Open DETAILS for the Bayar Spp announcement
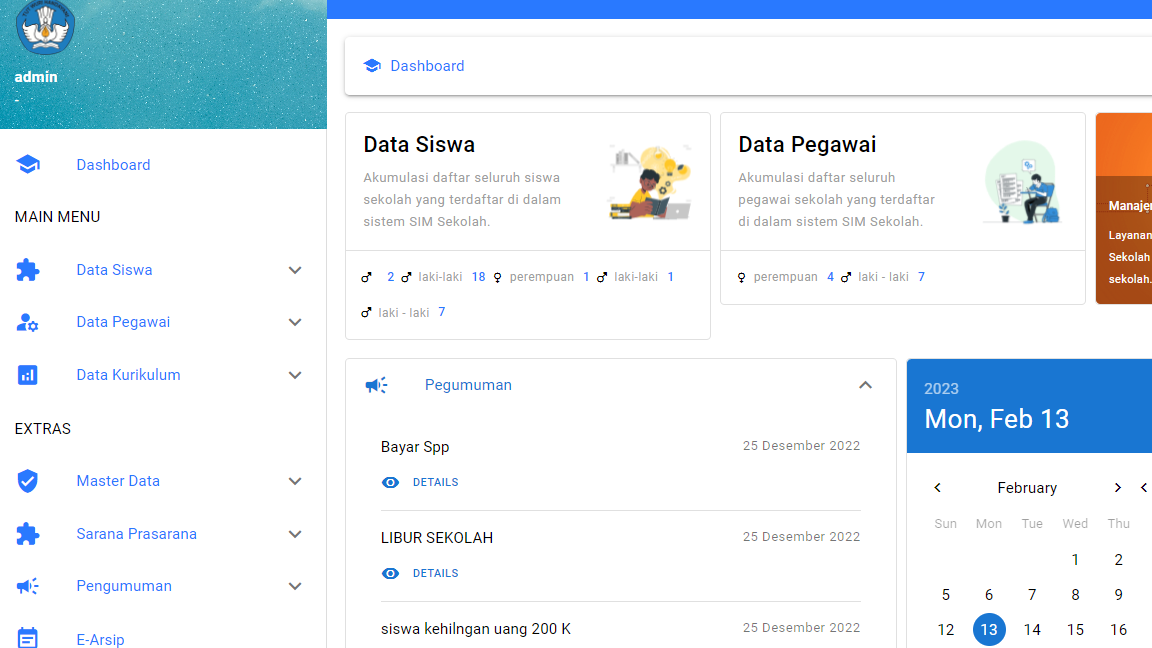Screen dimensions: 1152x648 (x=435, y=482)
